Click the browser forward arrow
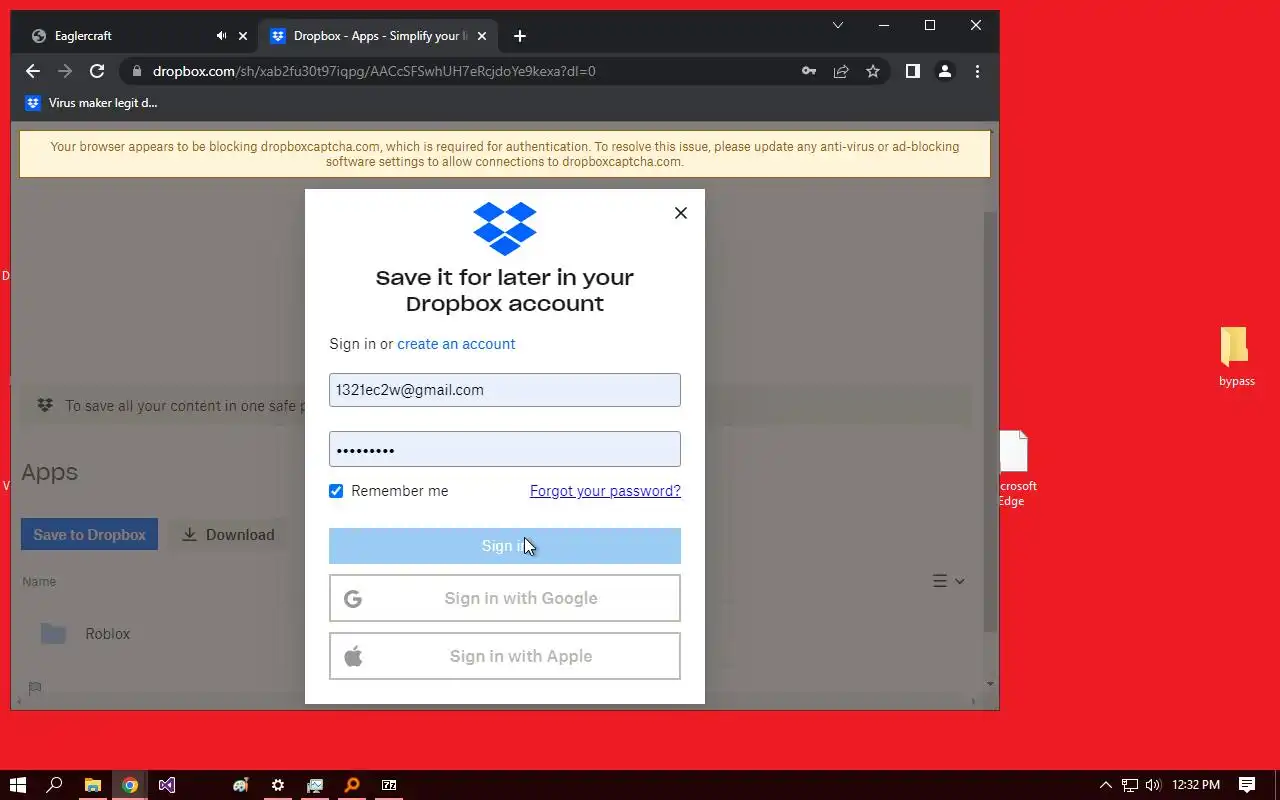Viewport: 1280px width, 800px height. click(x=65, y=71)
